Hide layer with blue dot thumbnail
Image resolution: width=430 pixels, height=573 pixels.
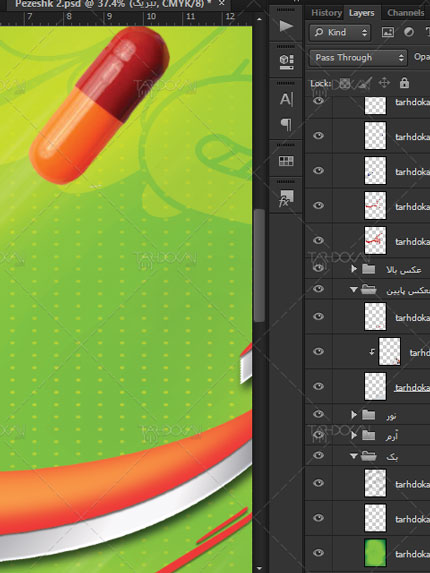coord(319,171)
